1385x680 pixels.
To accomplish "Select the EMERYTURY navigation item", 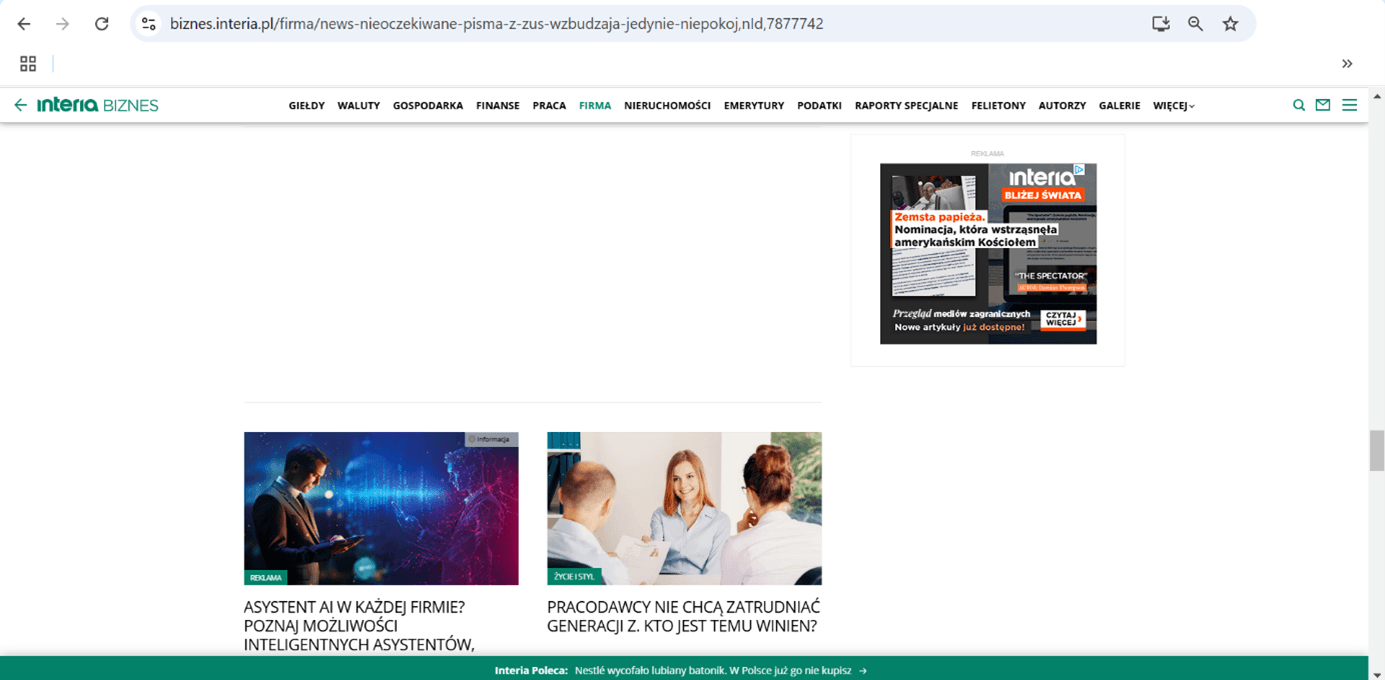I will tap(754, 105).
